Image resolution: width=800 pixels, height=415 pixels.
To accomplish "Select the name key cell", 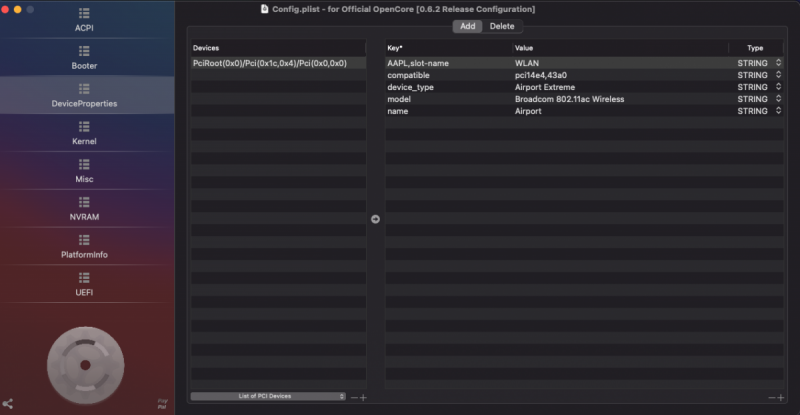I will point(448,111).
